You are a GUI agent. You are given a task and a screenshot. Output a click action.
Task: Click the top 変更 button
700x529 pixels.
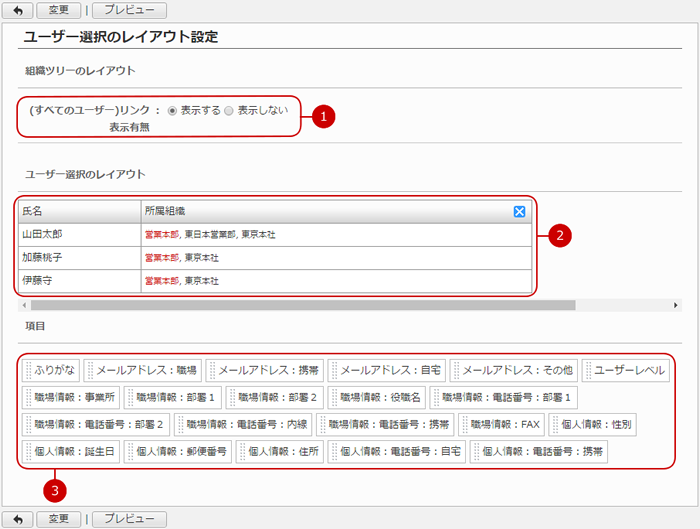pos(58,10)
